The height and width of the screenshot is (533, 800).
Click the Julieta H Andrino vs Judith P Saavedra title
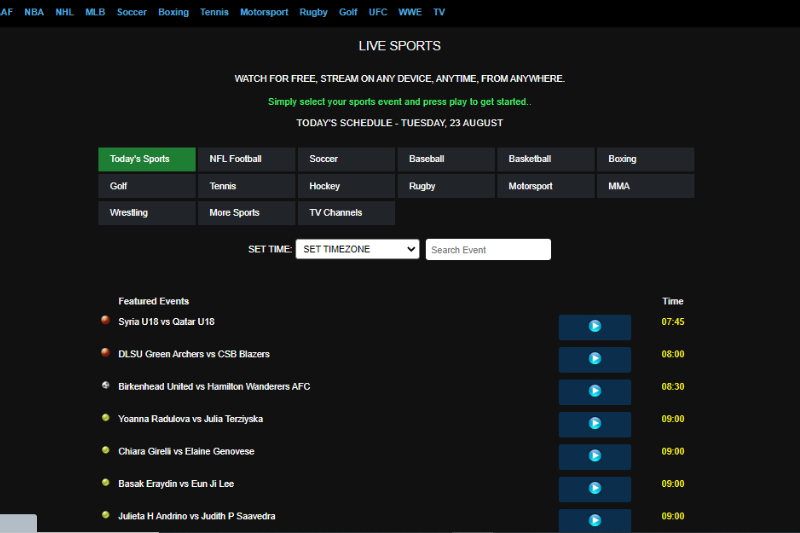(196, 516)
